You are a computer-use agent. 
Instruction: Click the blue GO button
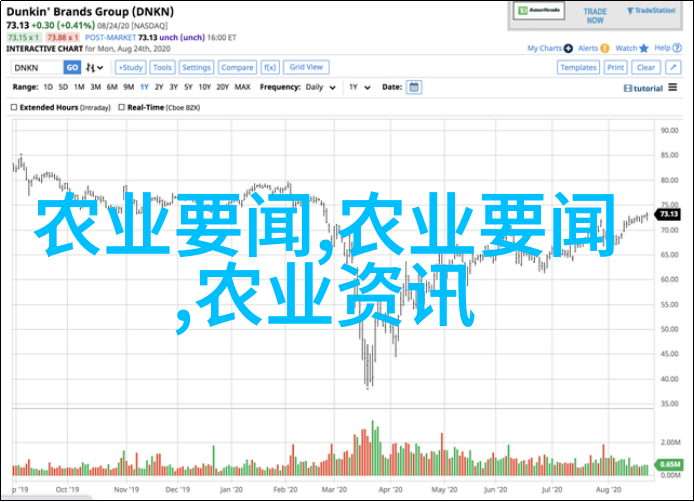pos(72,67)
